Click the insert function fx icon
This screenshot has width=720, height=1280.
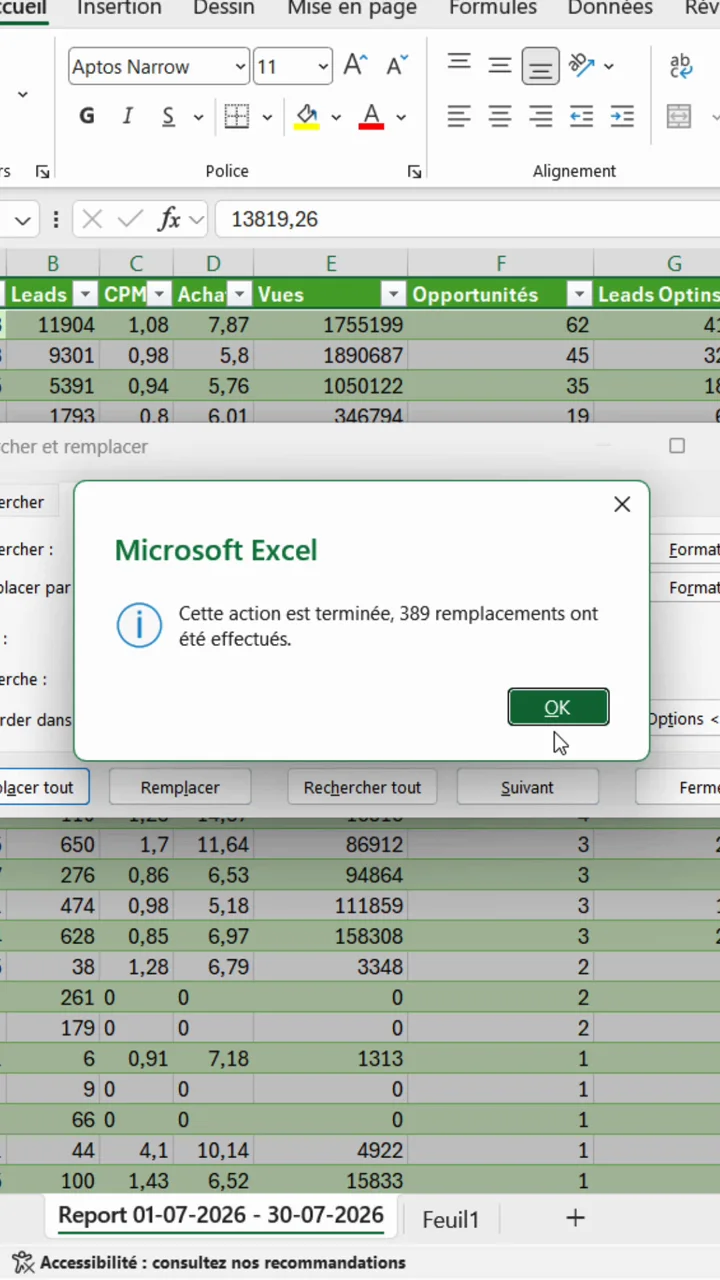point(170,219)
